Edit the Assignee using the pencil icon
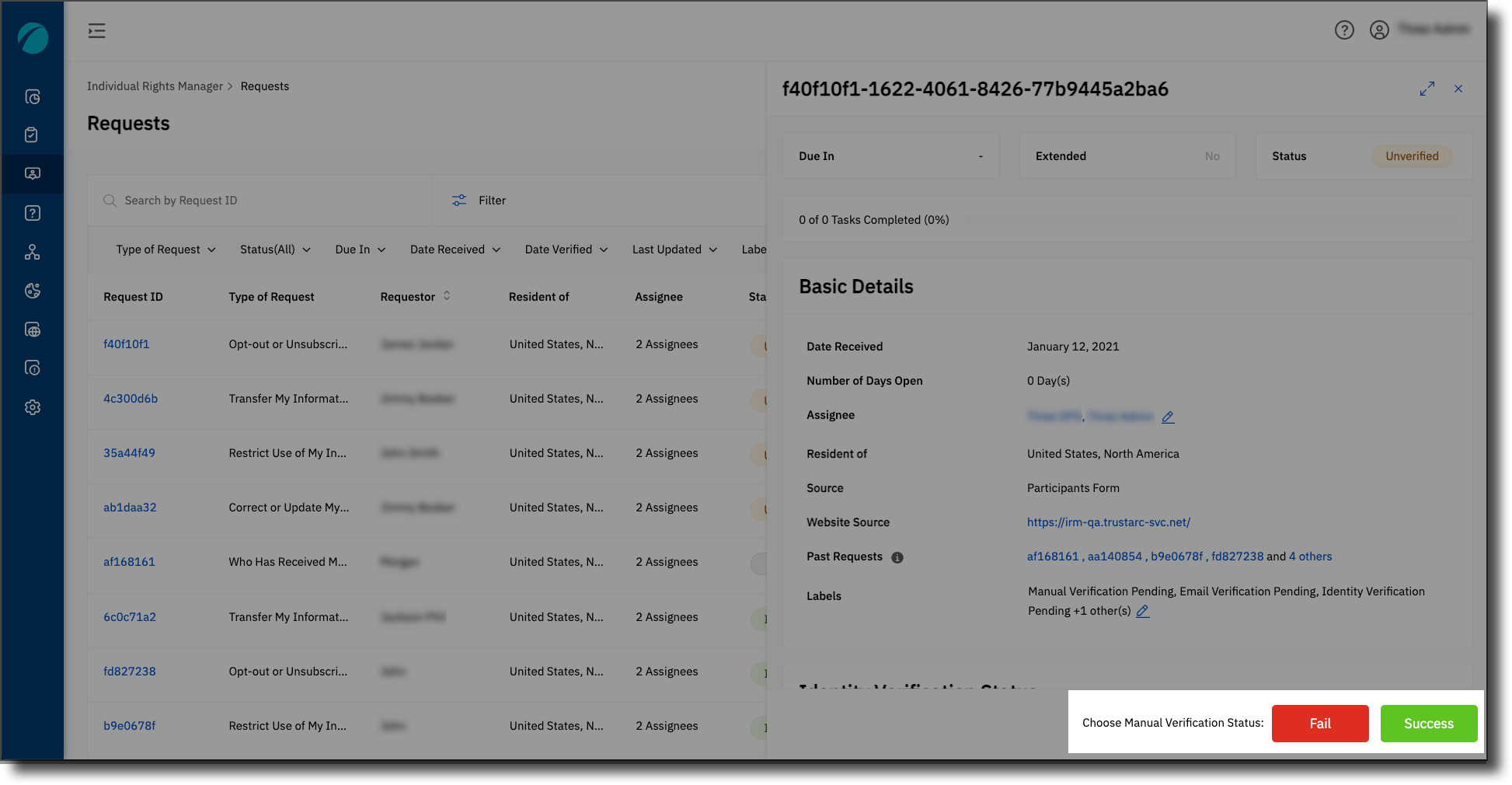The height and width of the screenshot is (785, 1512). [x=1169, y=417]
